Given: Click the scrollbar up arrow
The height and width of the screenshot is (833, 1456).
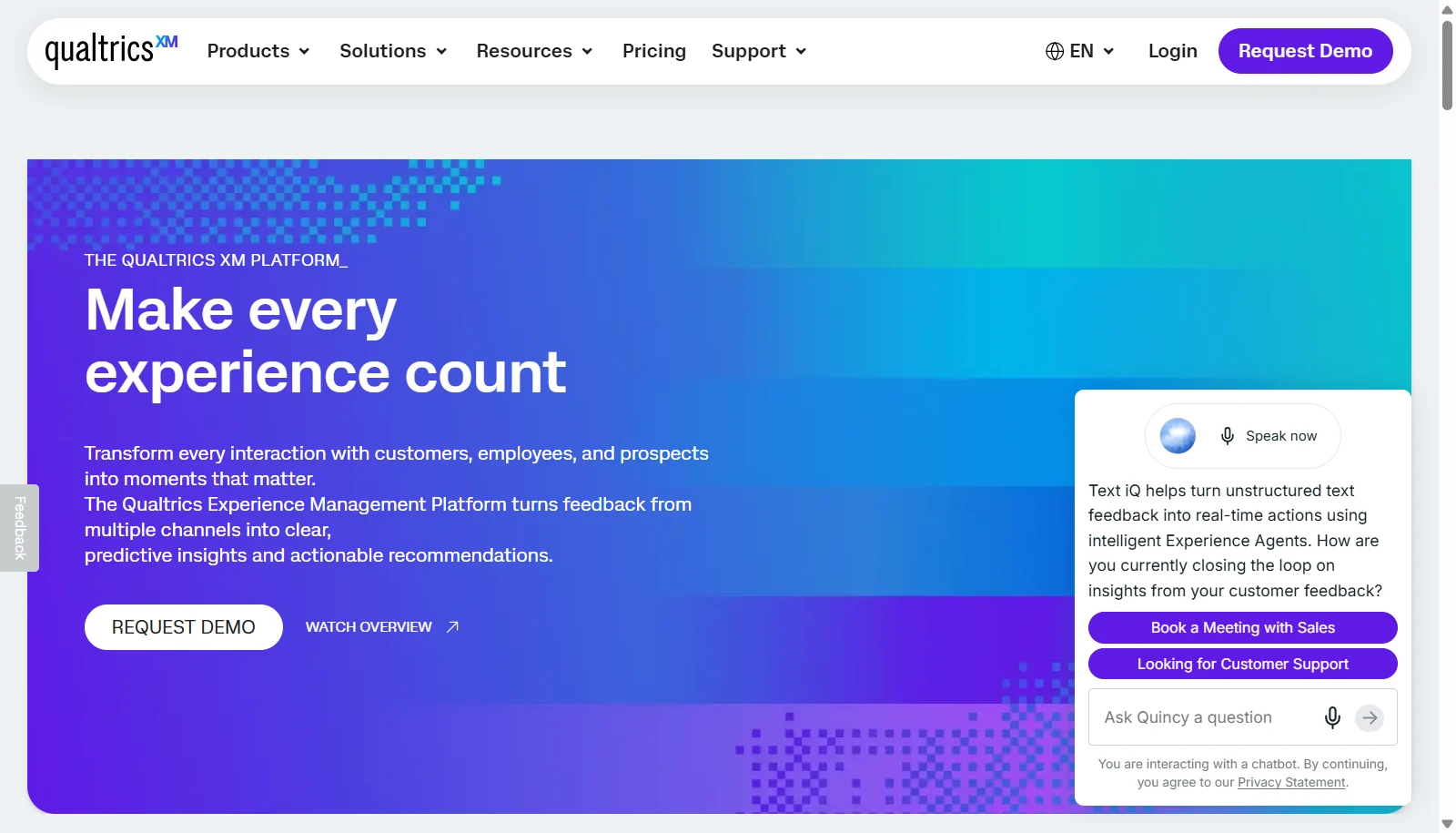Looking at the screenshot, I should click(1447, 9).
